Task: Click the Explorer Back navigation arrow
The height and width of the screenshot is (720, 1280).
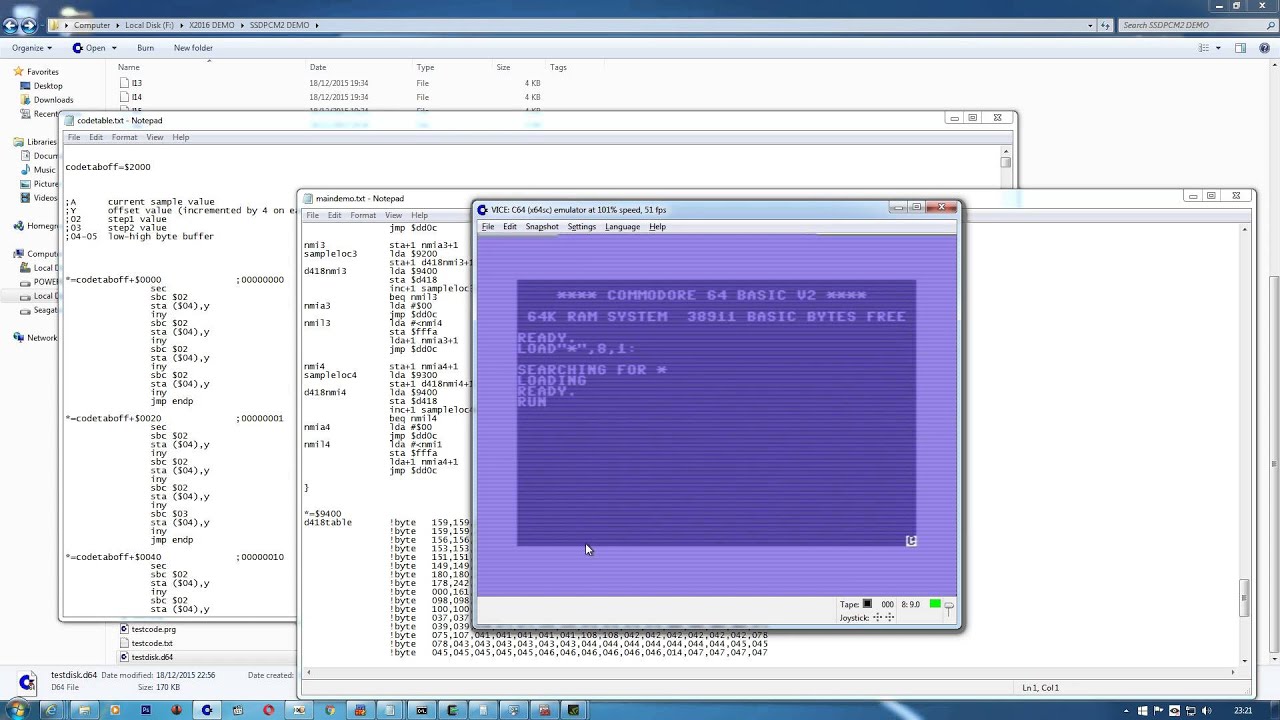Action: coord(12,25)
